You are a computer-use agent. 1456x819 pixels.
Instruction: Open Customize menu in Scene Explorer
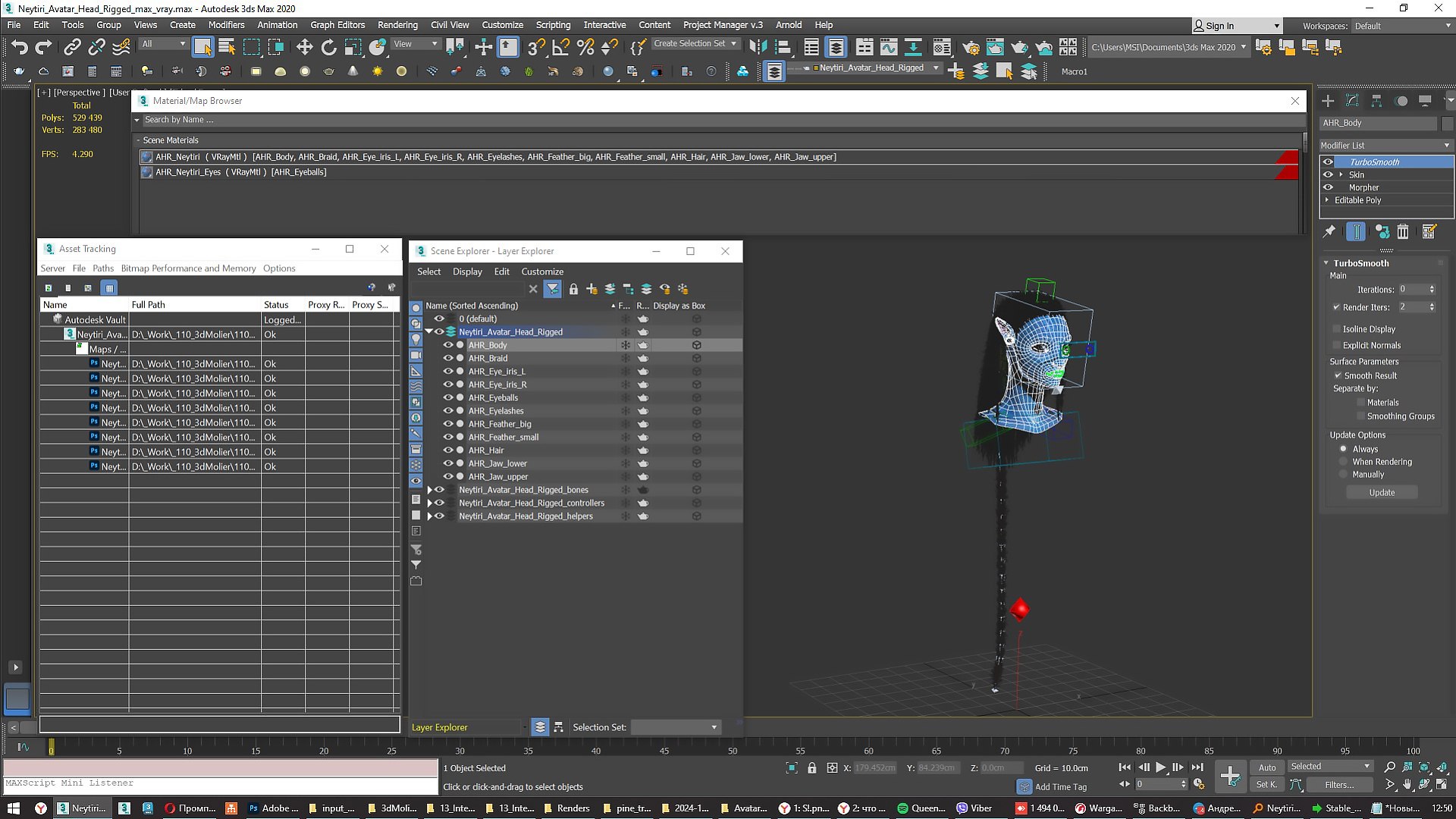[542, 271]
